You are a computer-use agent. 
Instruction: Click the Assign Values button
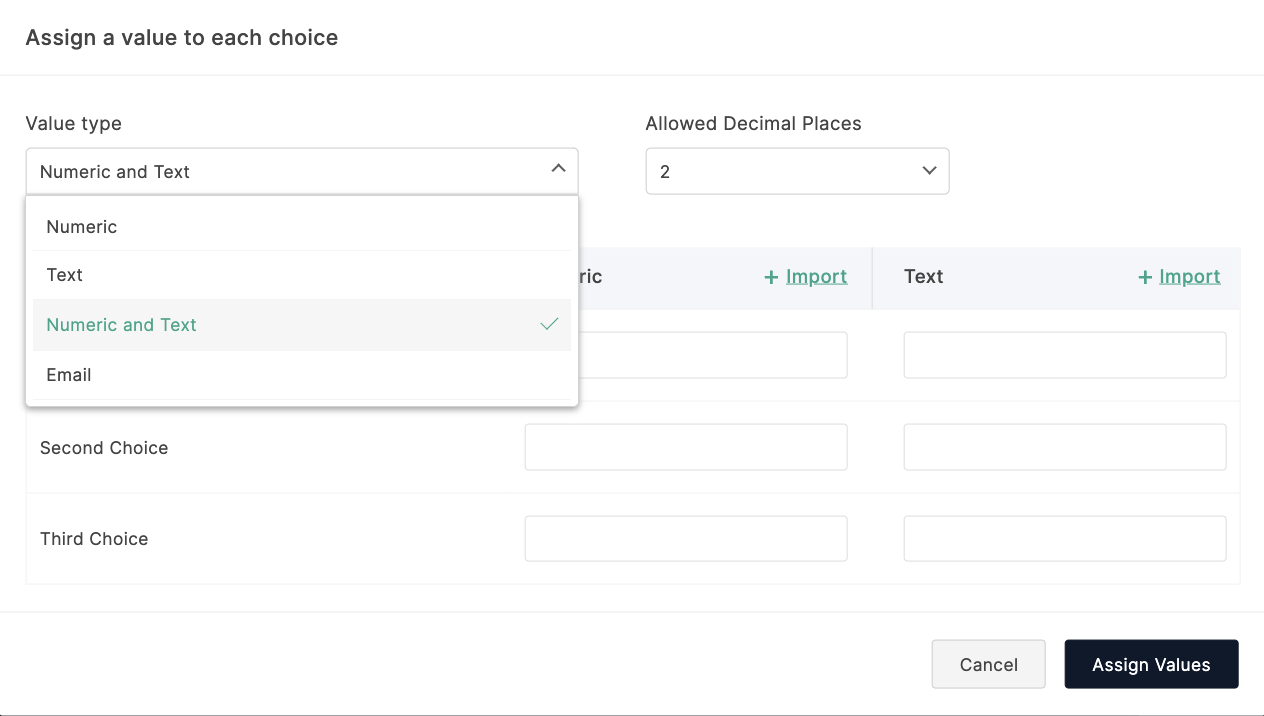pyautogui.click(x=1151, y=665)
